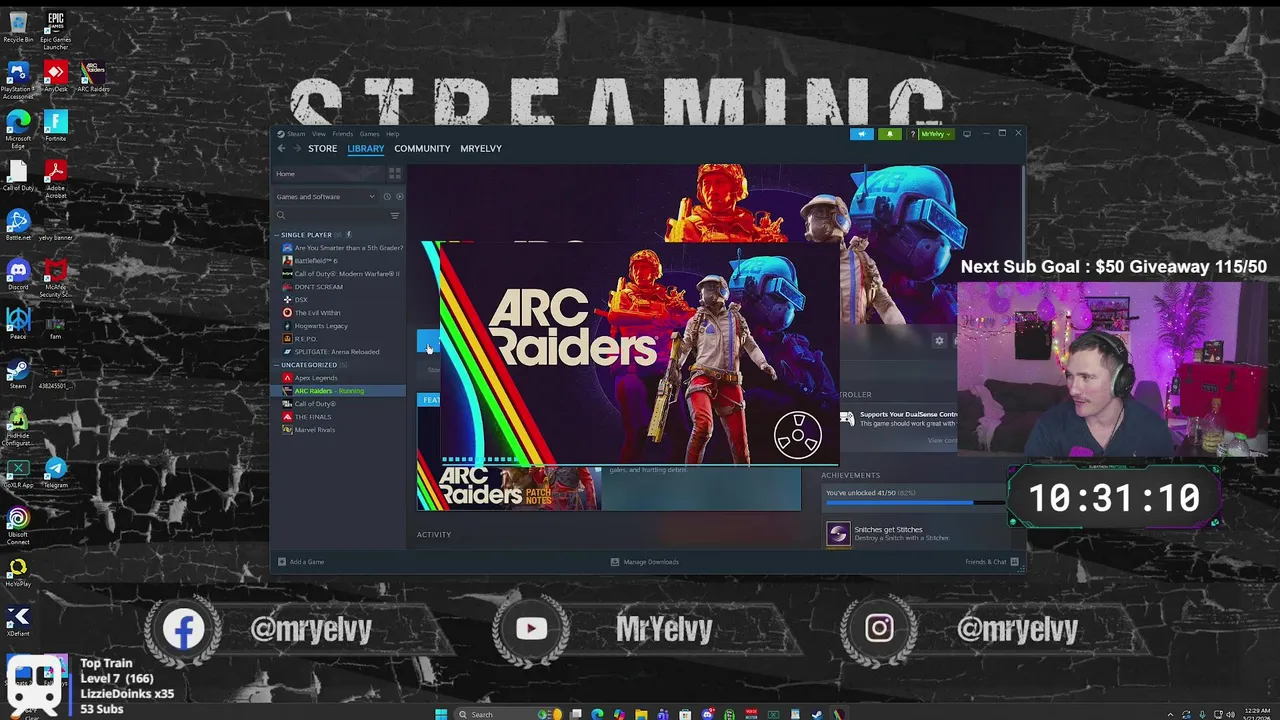Open the View menu
The width and height of the screenshot is (1280, 720).
(318, 133)
